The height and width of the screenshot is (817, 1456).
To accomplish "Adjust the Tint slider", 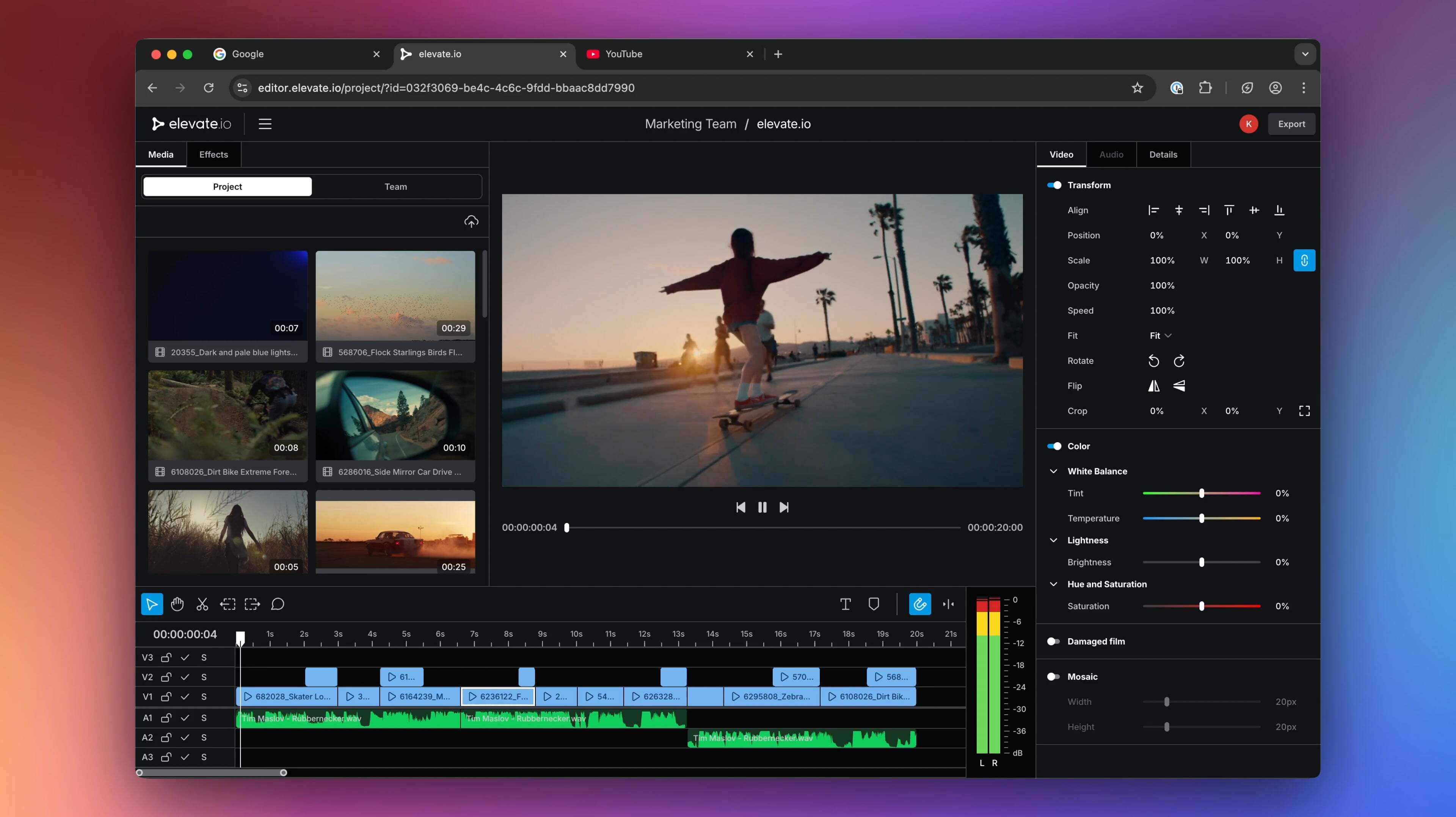I will [1202, 493].
